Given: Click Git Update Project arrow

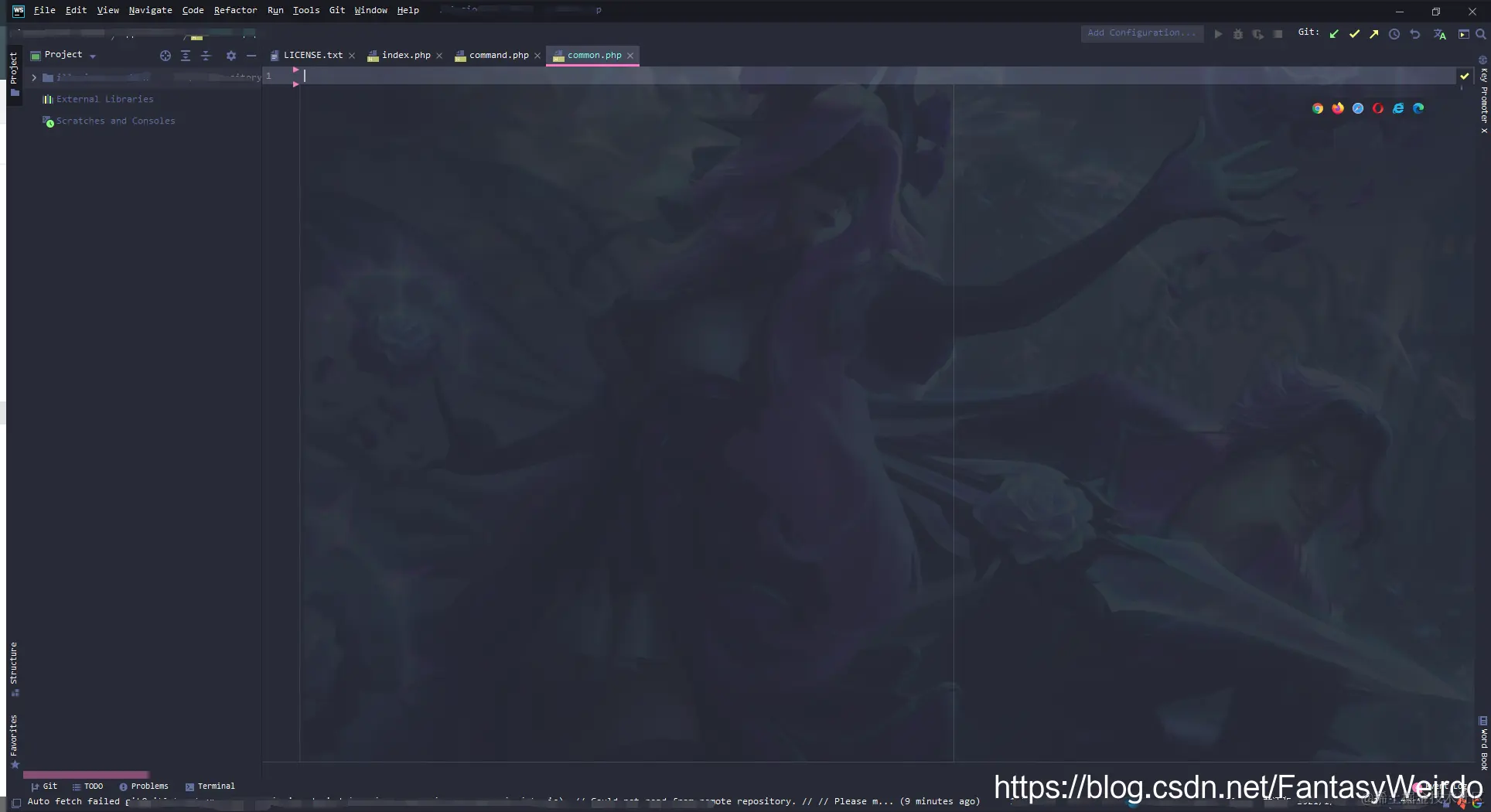Looking at the screenshot, I should (x=1334, y=34).
